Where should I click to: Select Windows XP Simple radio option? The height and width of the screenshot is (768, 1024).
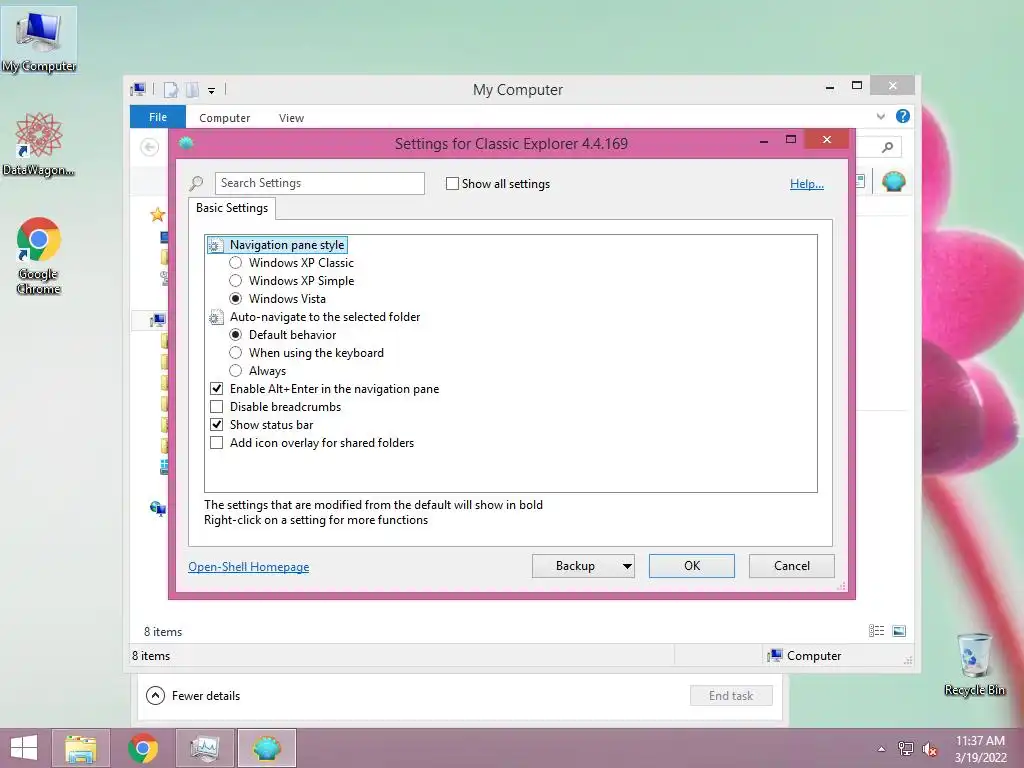point(236,281)
